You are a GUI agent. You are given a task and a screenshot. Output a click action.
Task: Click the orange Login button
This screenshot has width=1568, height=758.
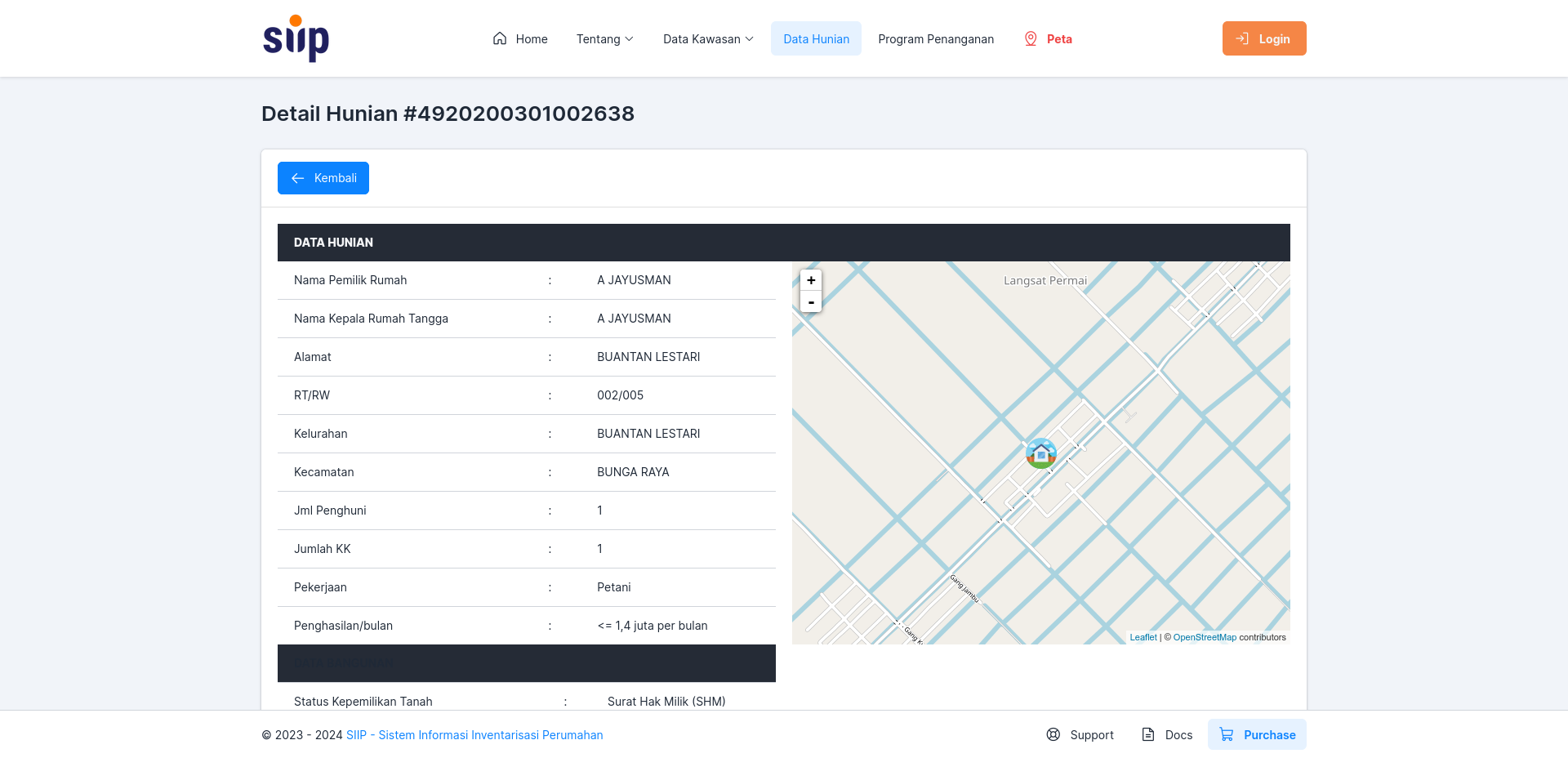1264,38
